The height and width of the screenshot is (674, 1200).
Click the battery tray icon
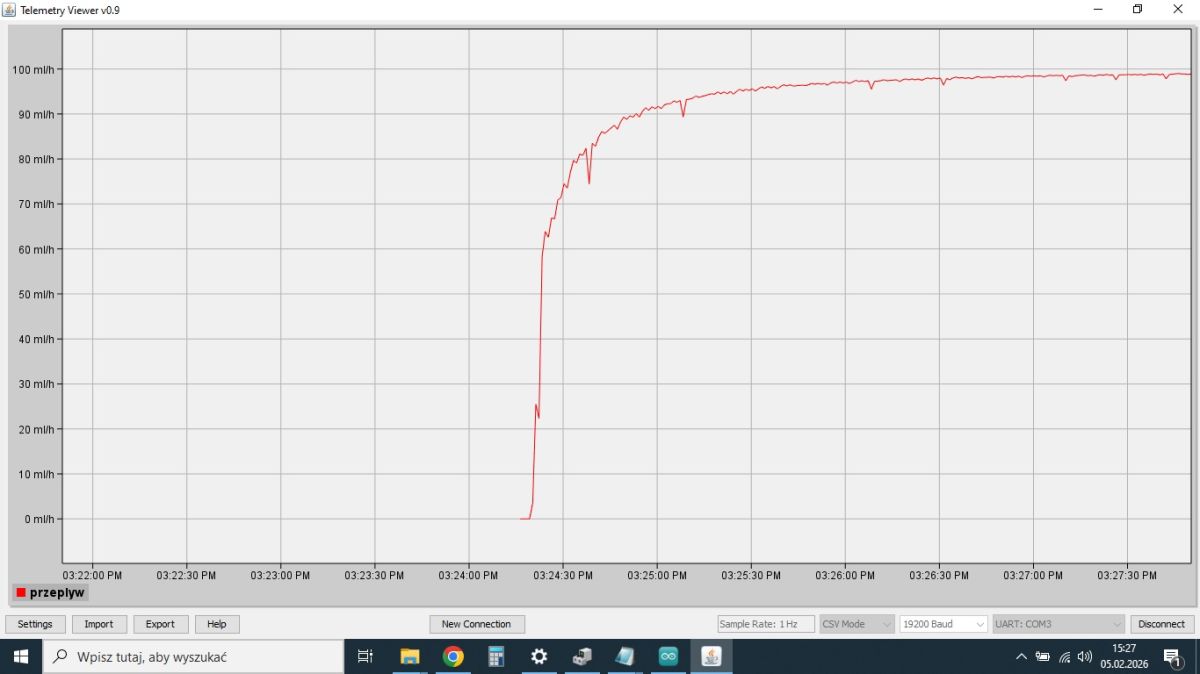tap(1042, 657)
